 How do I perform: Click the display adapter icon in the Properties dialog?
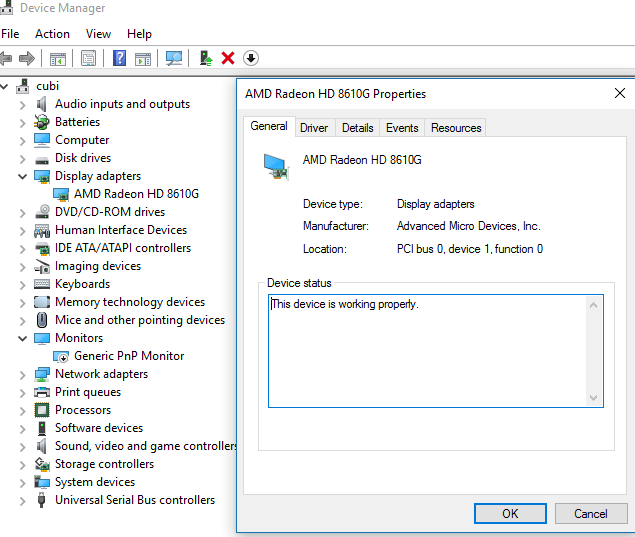click(x=276, y=166)
